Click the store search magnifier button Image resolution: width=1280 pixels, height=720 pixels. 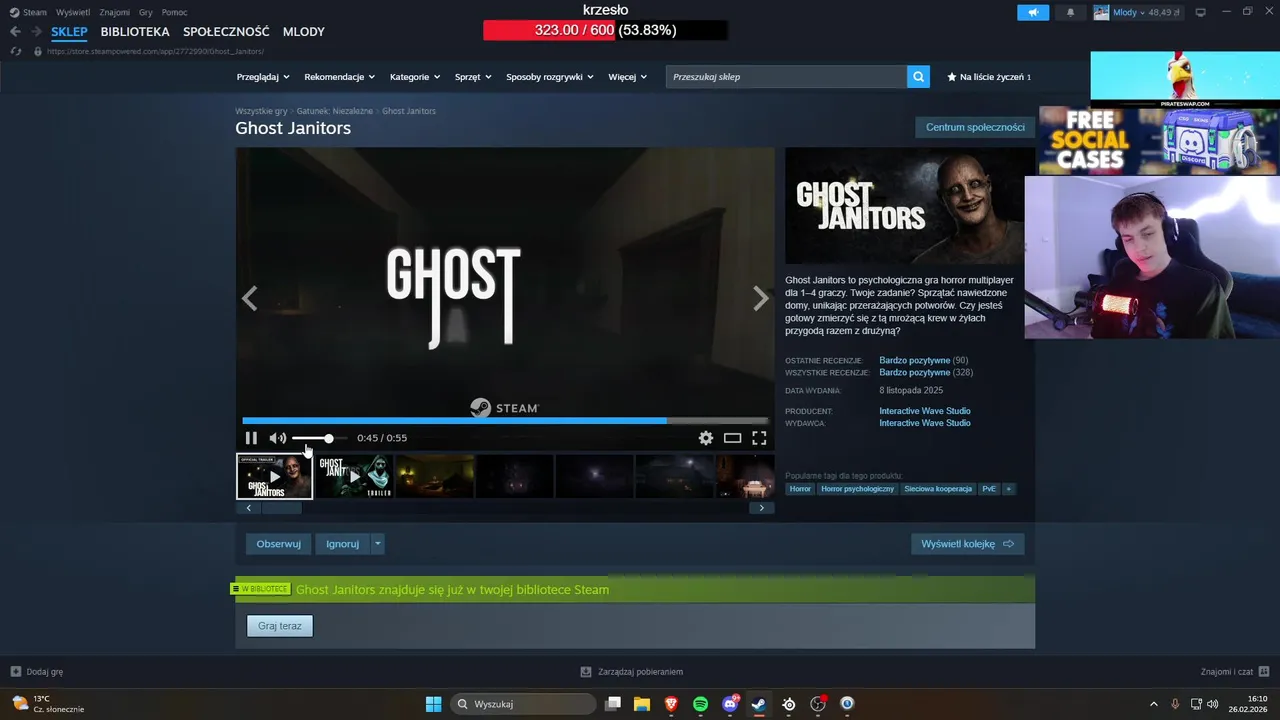click(918, 77)
